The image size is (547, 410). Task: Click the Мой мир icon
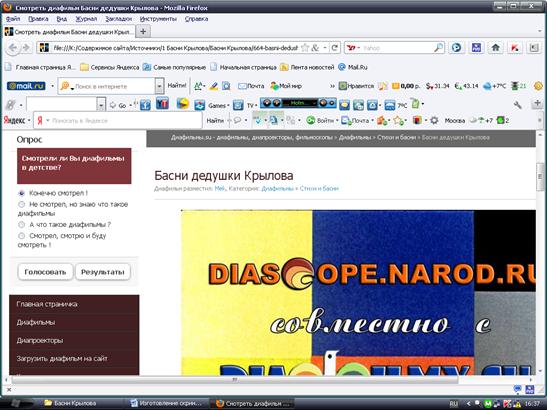[x=286, y=86]
